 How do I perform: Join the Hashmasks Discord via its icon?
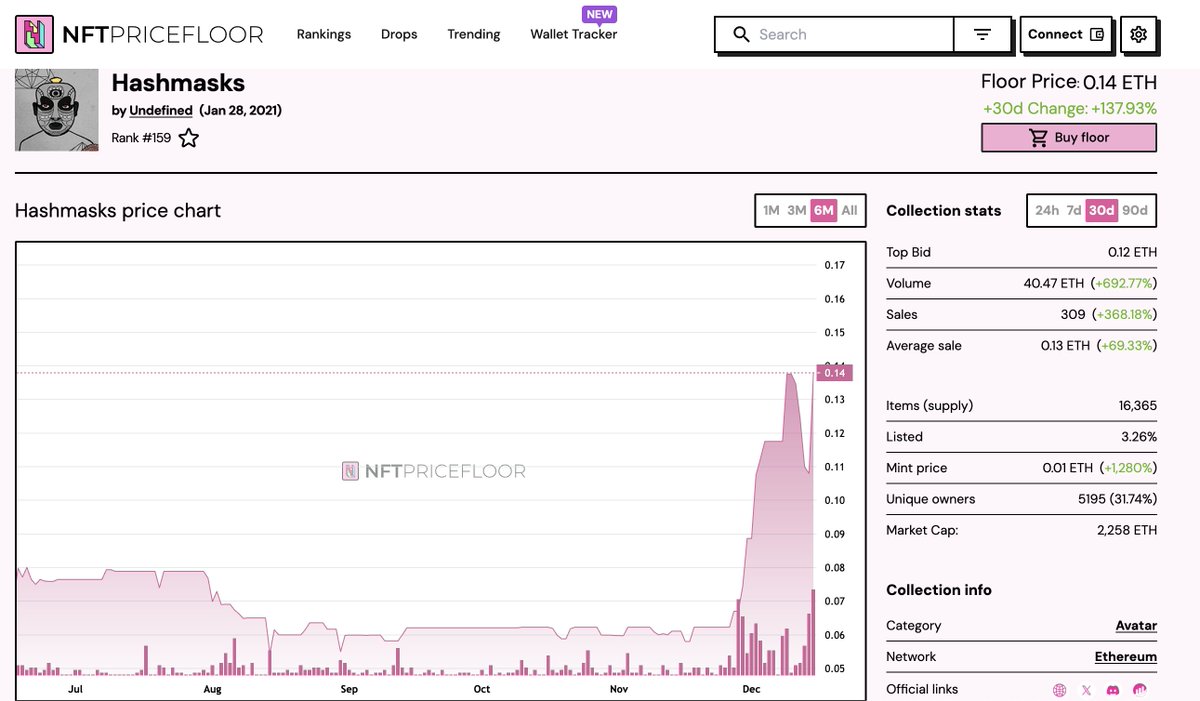point(1112,690)
